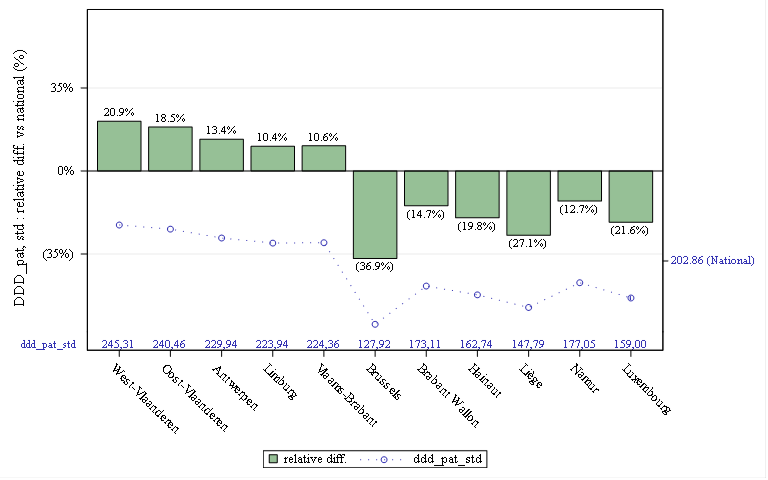Screen dimensions: 768x480
Task: Select the Oost-Vlaanderen 18.5% bar
Action: pos(170,149)
